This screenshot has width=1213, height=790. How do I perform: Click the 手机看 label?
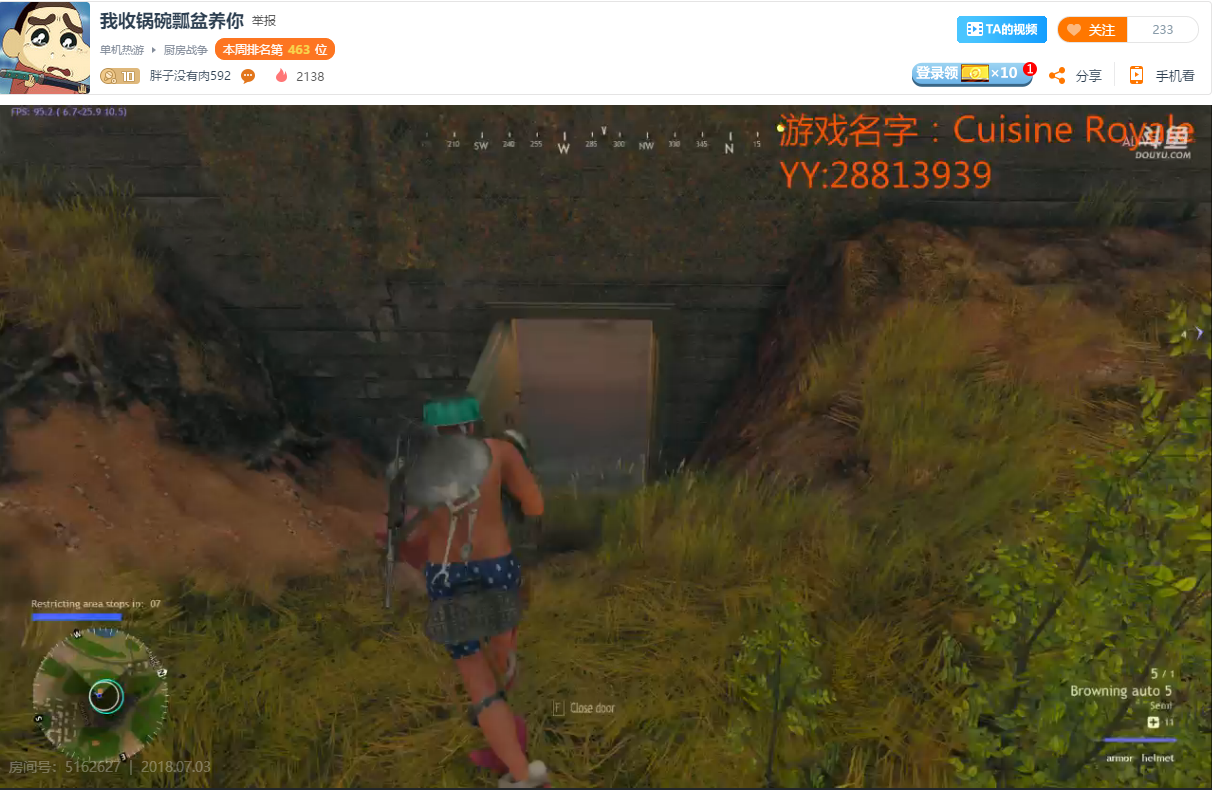[1175, 75]
